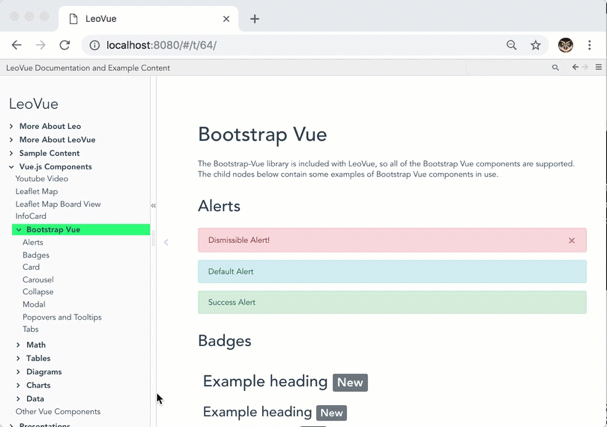Click the browser back arrow
Image resolution: width=607 pixels, height=427 pixels.
tap(17, 45)
